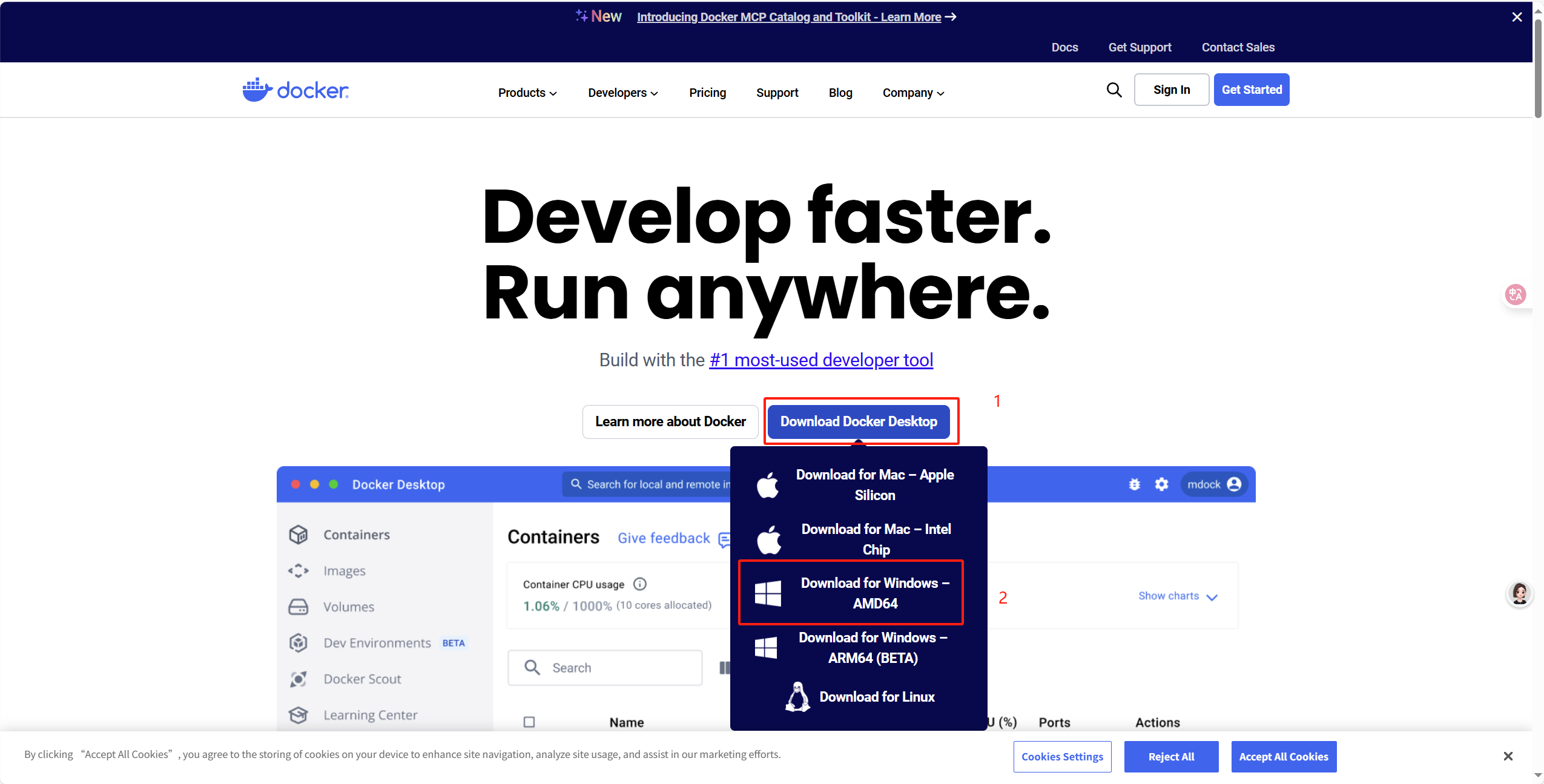This screenshot has height=784, width=1544.
Task: Open site search magnifier icon
Action: tap(1113, 90)
